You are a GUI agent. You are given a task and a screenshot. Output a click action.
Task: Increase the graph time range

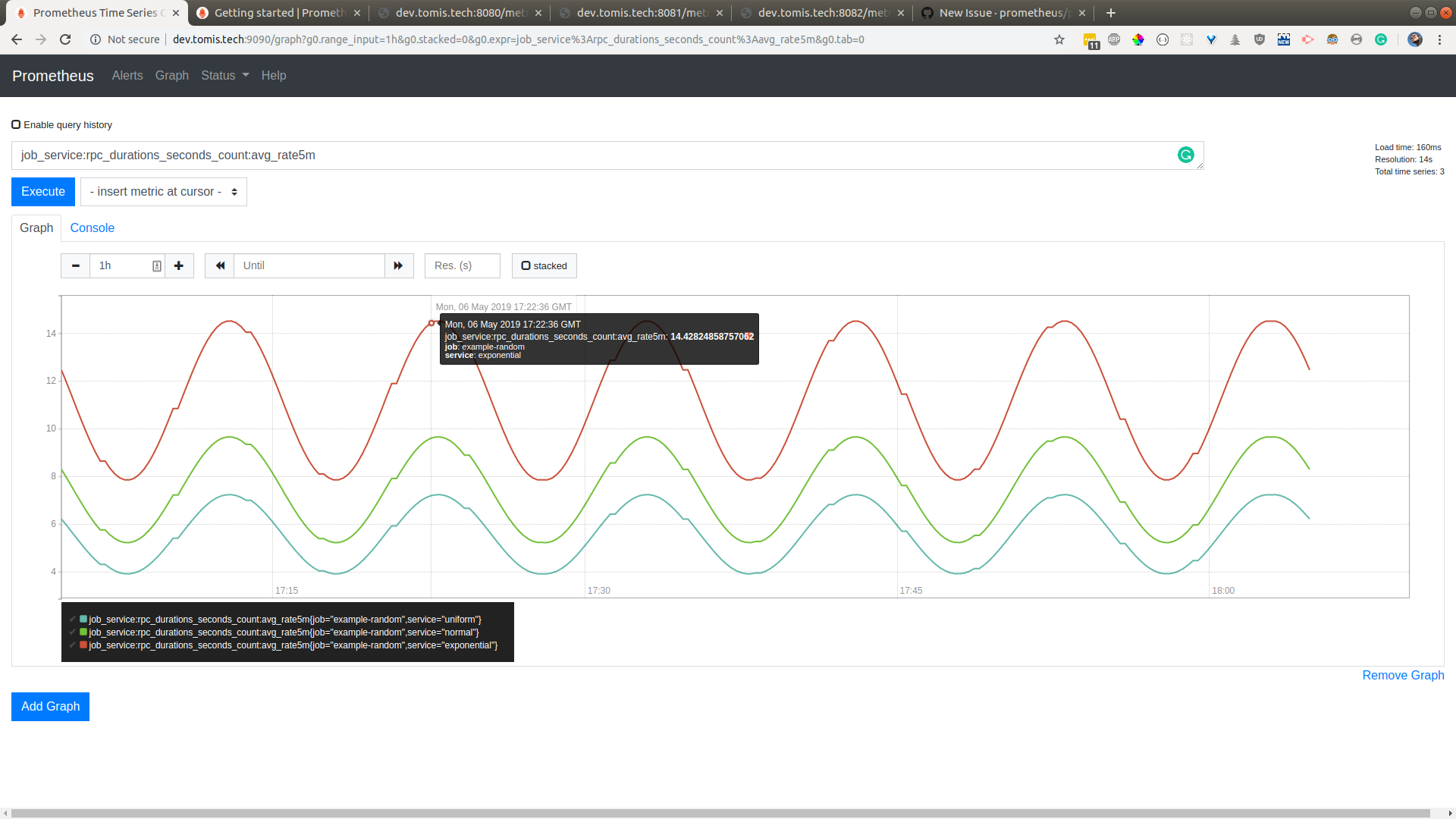(179, 265)
